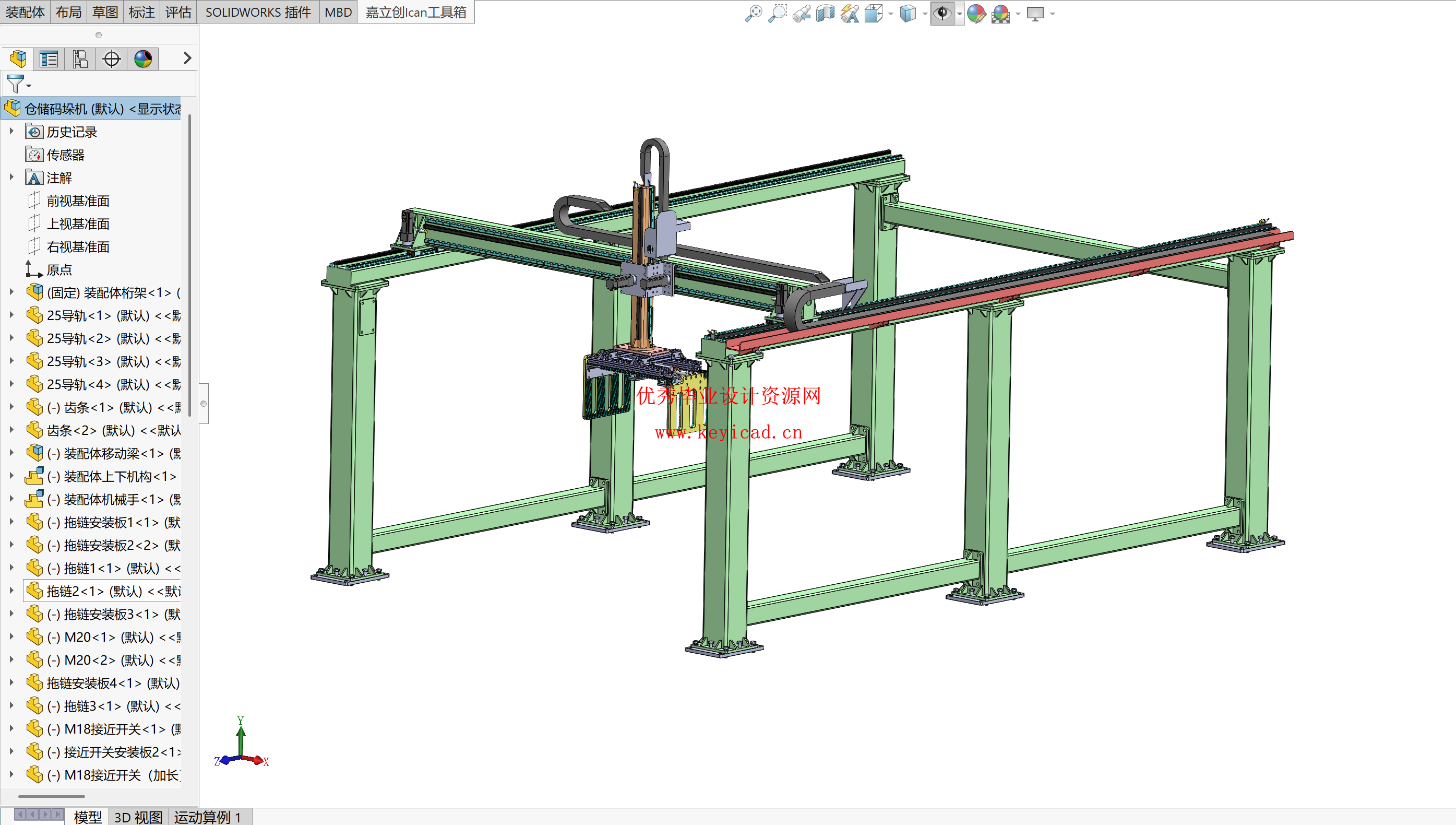This screenshot has width=1456, height=825.
Task: Expand 注解 tree node
Action: pos(11,178)
